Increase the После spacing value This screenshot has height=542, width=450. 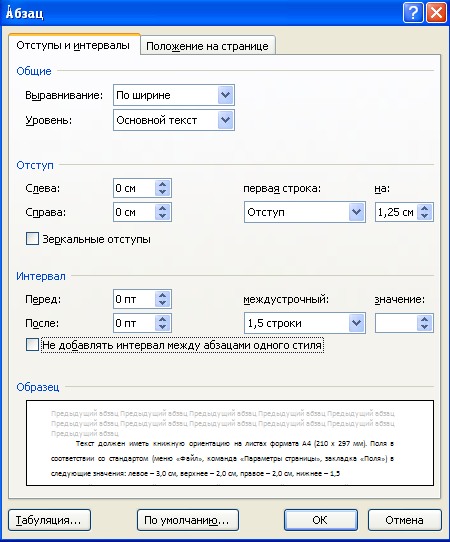point(163,319)
